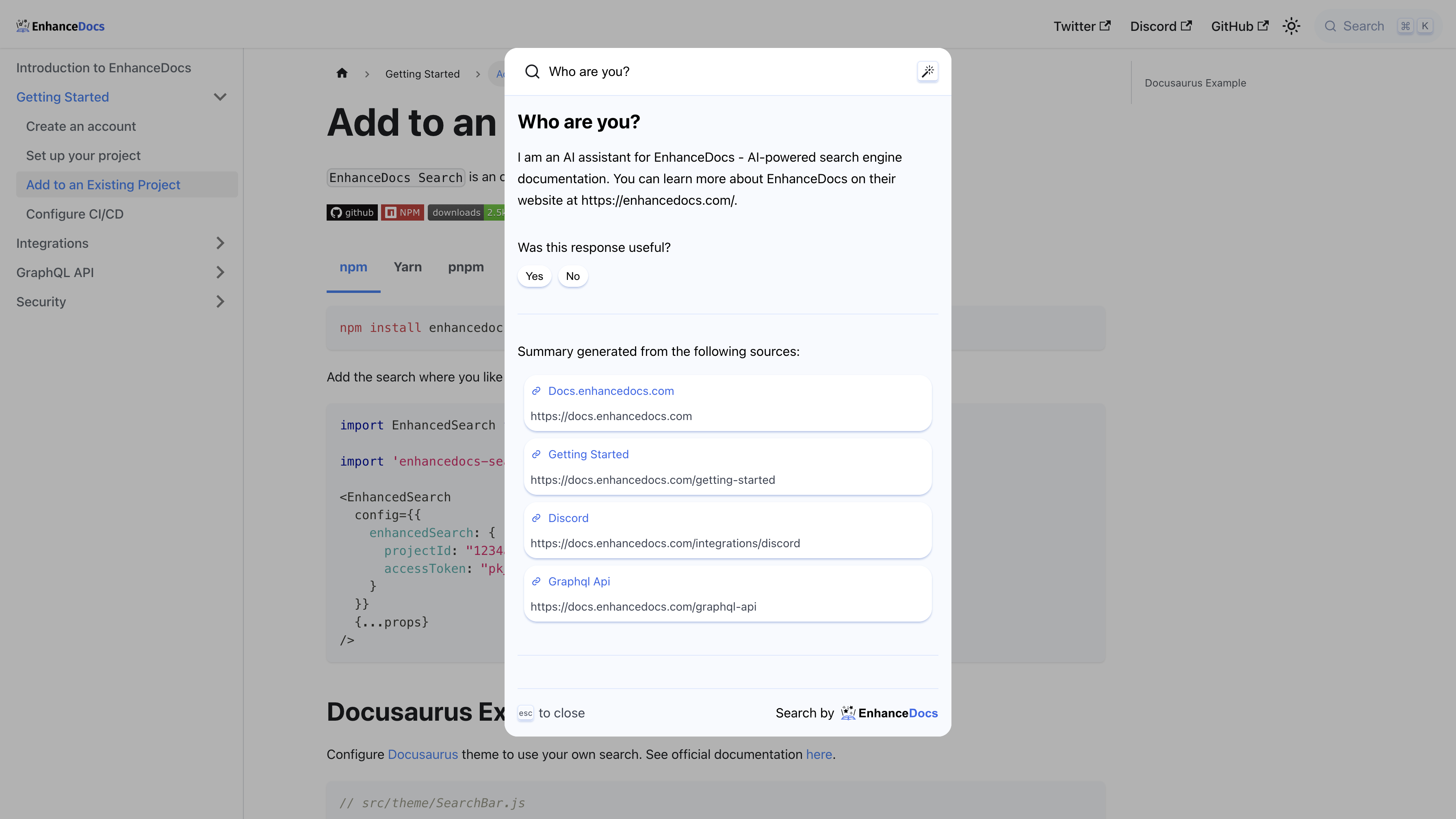Expand the Security sidebar chevron
Image resolution: width=1456 pixels, height=819 pixels.
pyautogui.click(x=220, y=302)
